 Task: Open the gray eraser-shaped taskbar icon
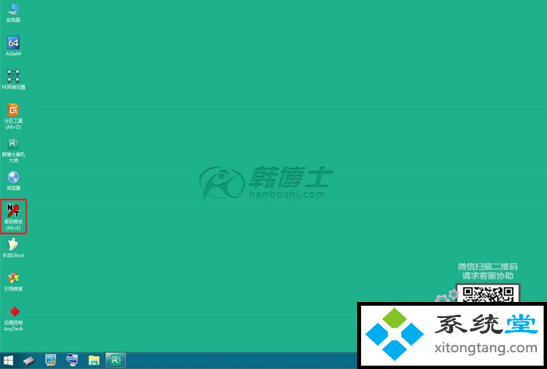point(29,361)
